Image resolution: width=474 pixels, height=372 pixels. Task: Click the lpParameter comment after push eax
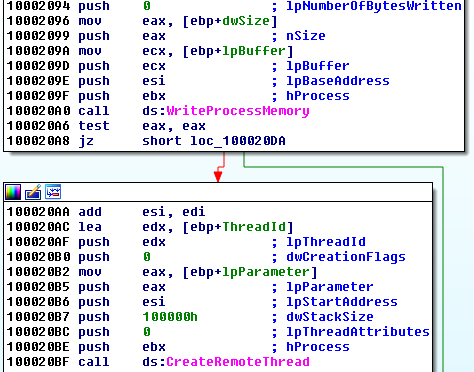pyautogui.click(x=330, y=287)
